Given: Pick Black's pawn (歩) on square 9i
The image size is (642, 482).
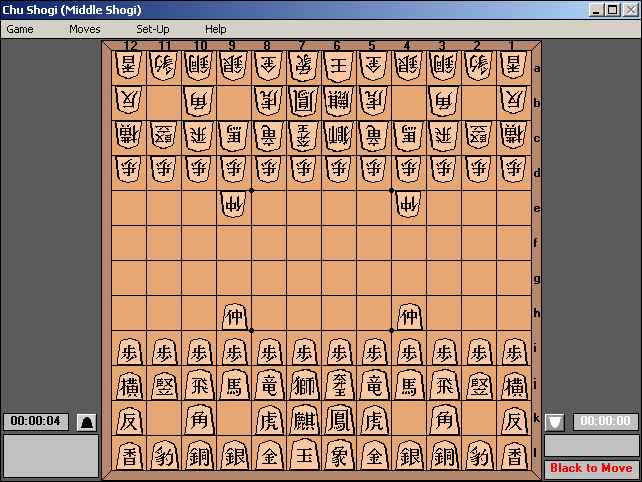Looking at the screenshot, I should (x=234, y=351).
